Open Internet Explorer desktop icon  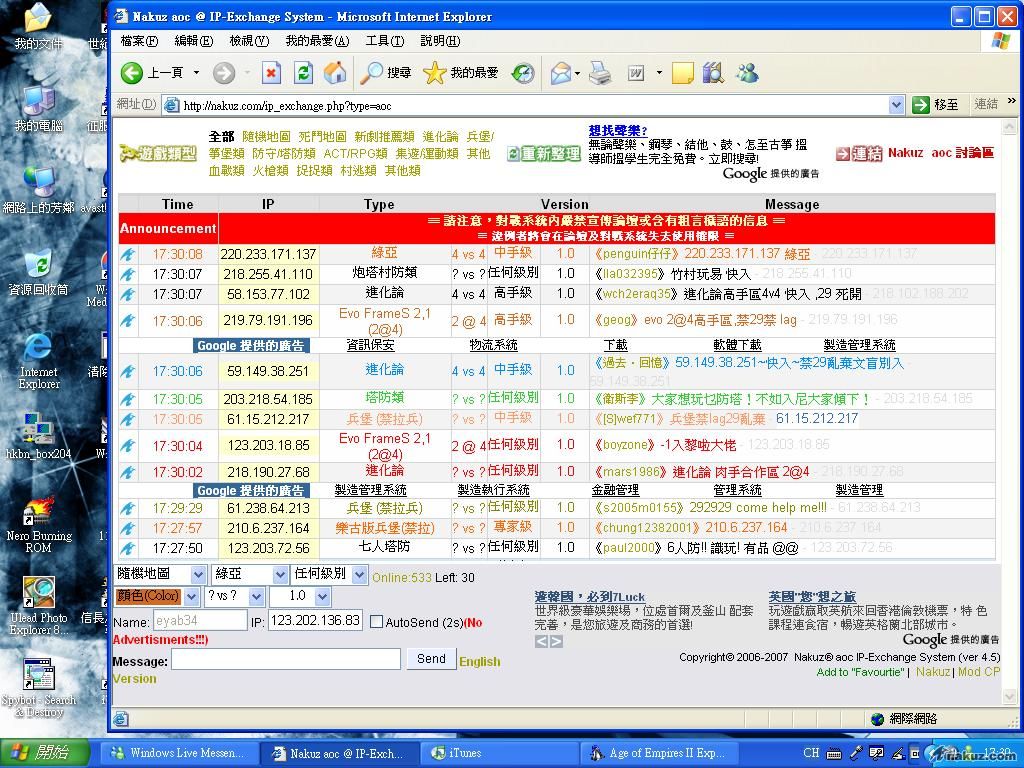[38, 360]
